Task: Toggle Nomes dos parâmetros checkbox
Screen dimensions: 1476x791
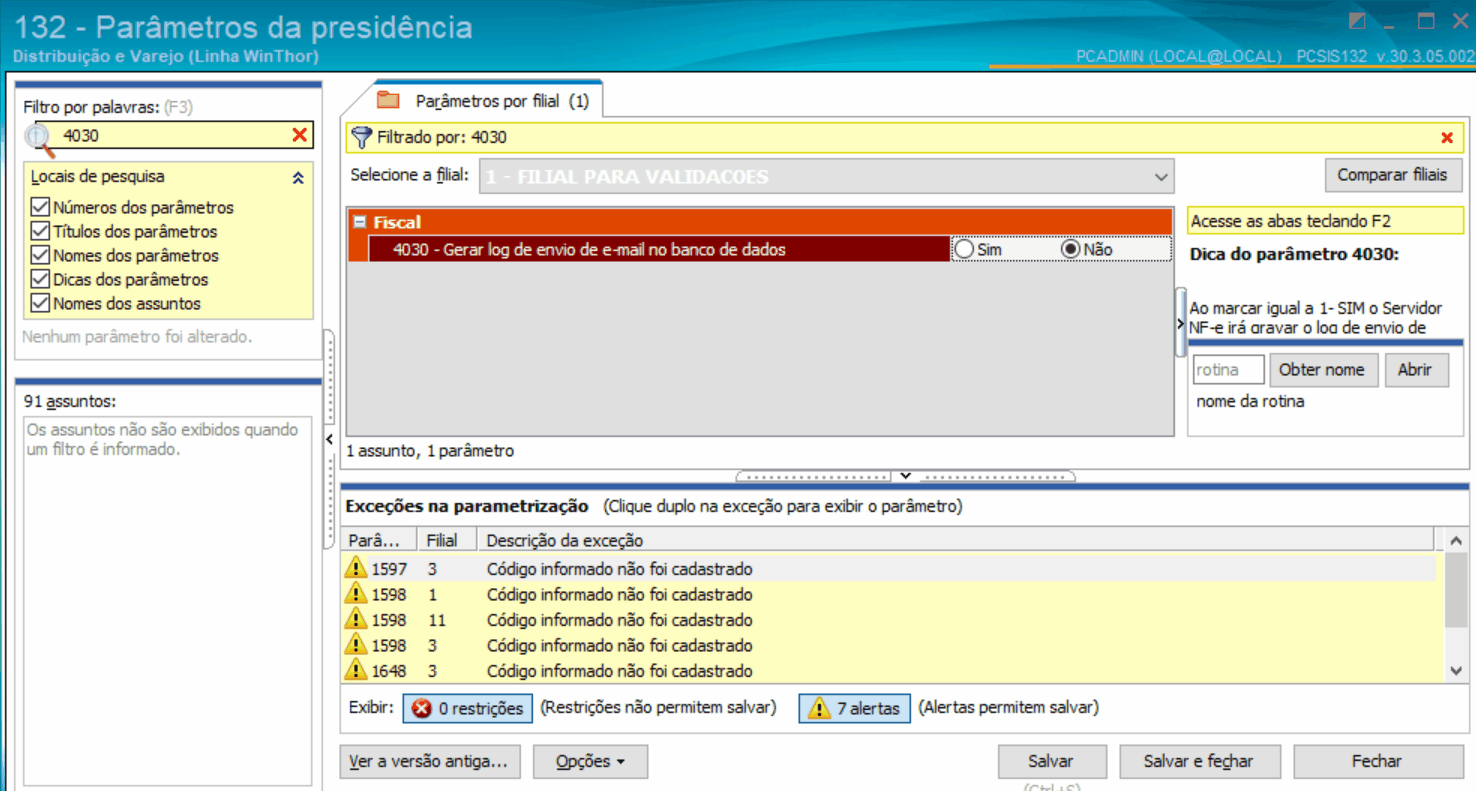Action: tap(40, 255)
